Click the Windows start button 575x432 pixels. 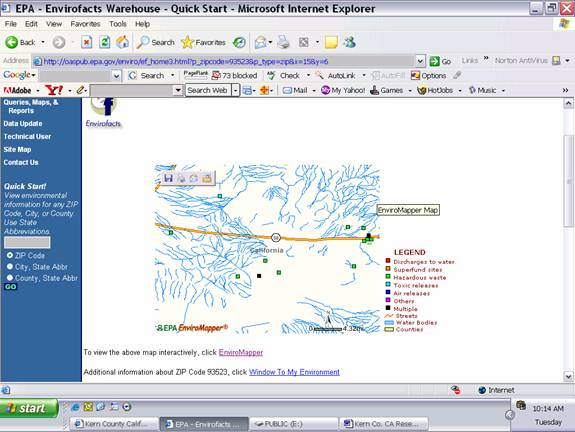click(30, 408)
